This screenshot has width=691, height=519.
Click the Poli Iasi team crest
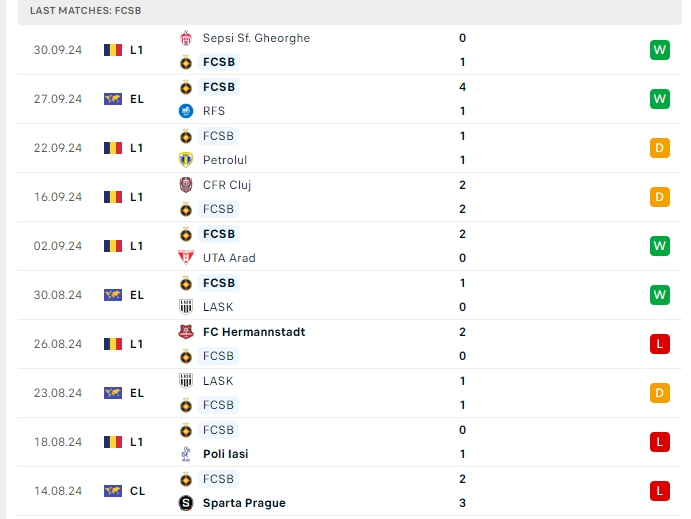click(185, 454)
